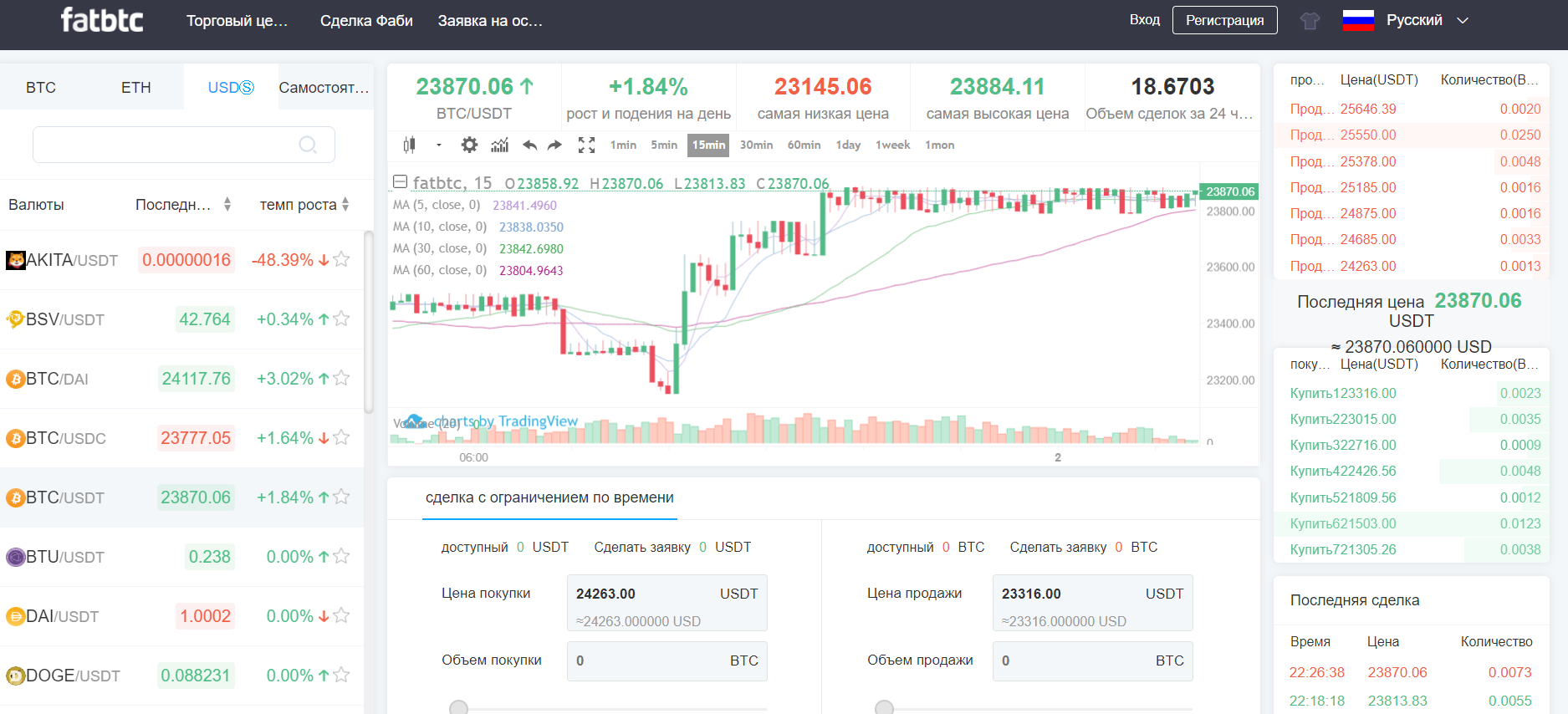Select USDⓈ market tab
The width and height of the screenshot is (1568, 714).
pyautogui.click(x=231, y=87)
